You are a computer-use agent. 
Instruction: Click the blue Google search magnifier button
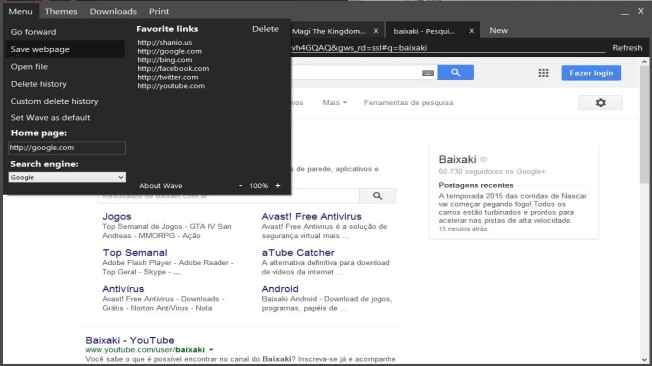[x=455, y=72]
